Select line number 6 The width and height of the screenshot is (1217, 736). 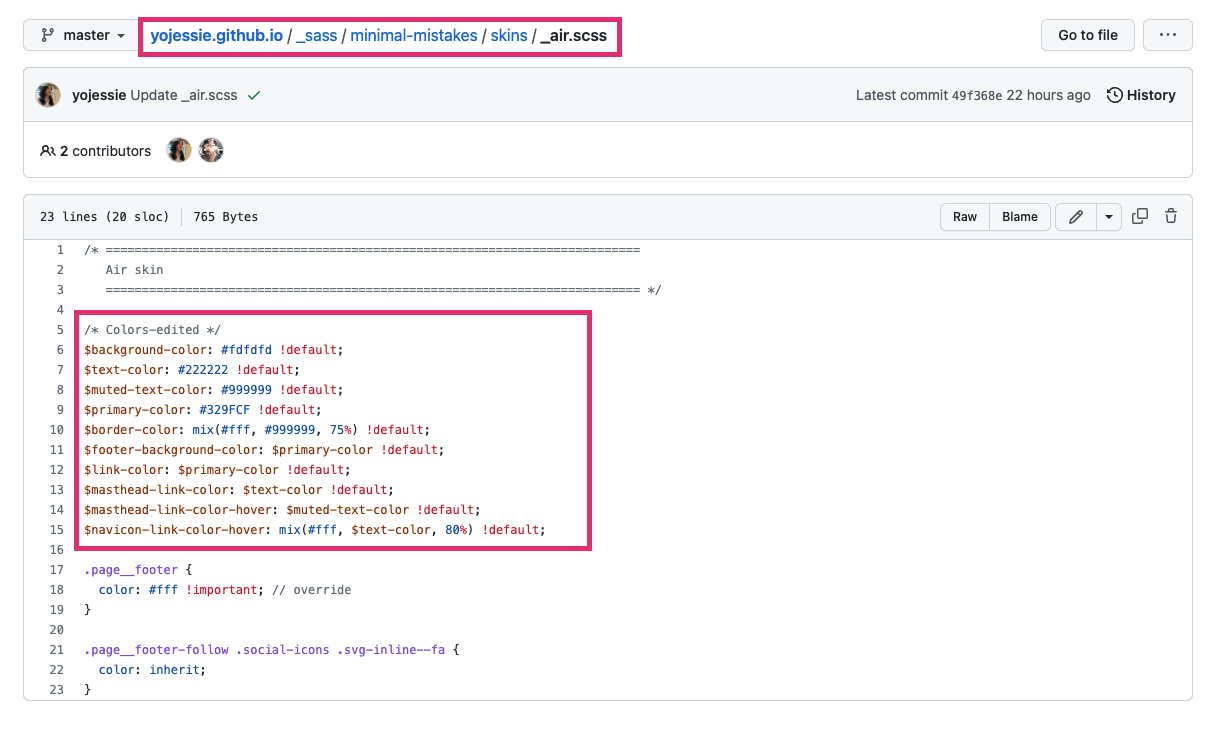pyautogui.click(x=60, y=350)
